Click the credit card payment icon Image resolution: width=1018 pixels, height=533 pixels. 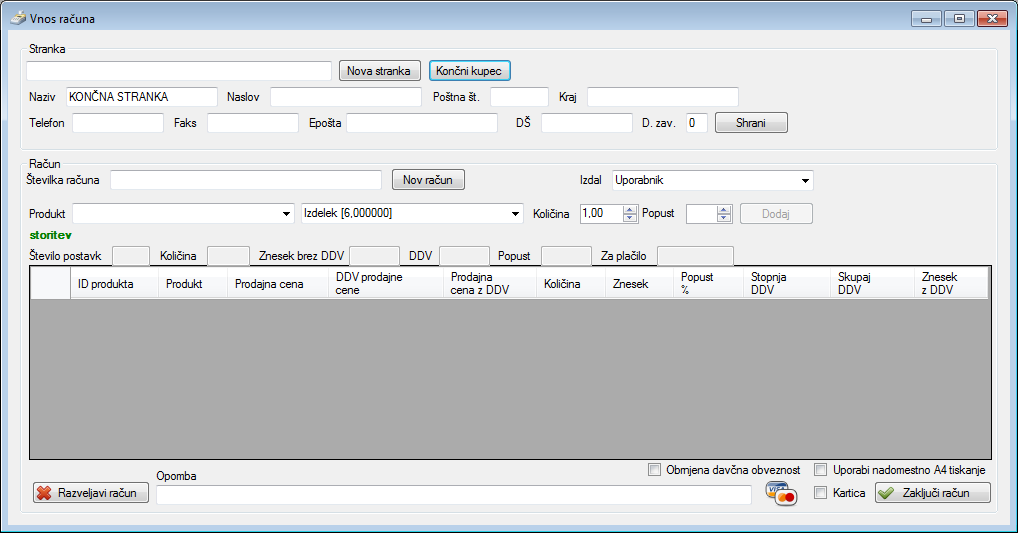[x=780, y=494]
